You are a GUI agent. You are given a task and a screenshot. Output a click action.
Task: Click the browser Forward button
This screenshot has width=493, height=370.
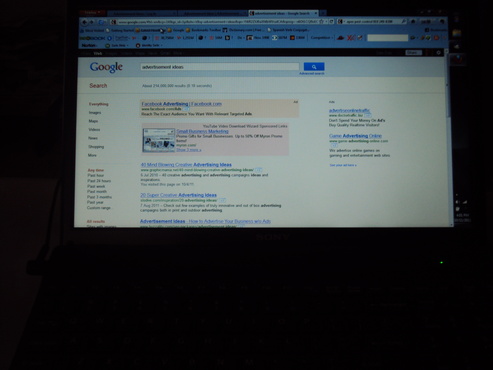point(92,22)
